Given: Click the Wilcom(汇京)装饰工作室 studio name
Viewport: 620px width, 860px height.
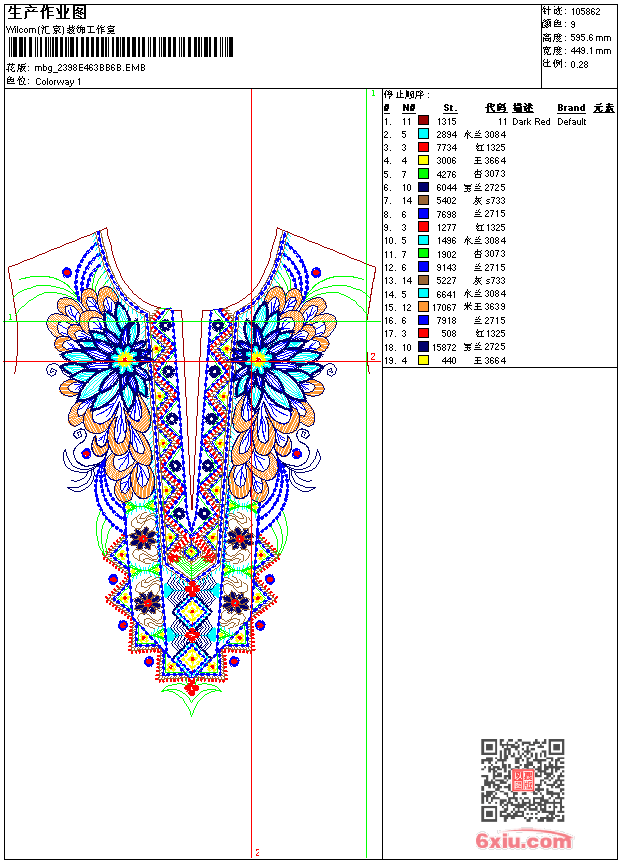Looking at the screenshot, I should [x=61, y=30].
